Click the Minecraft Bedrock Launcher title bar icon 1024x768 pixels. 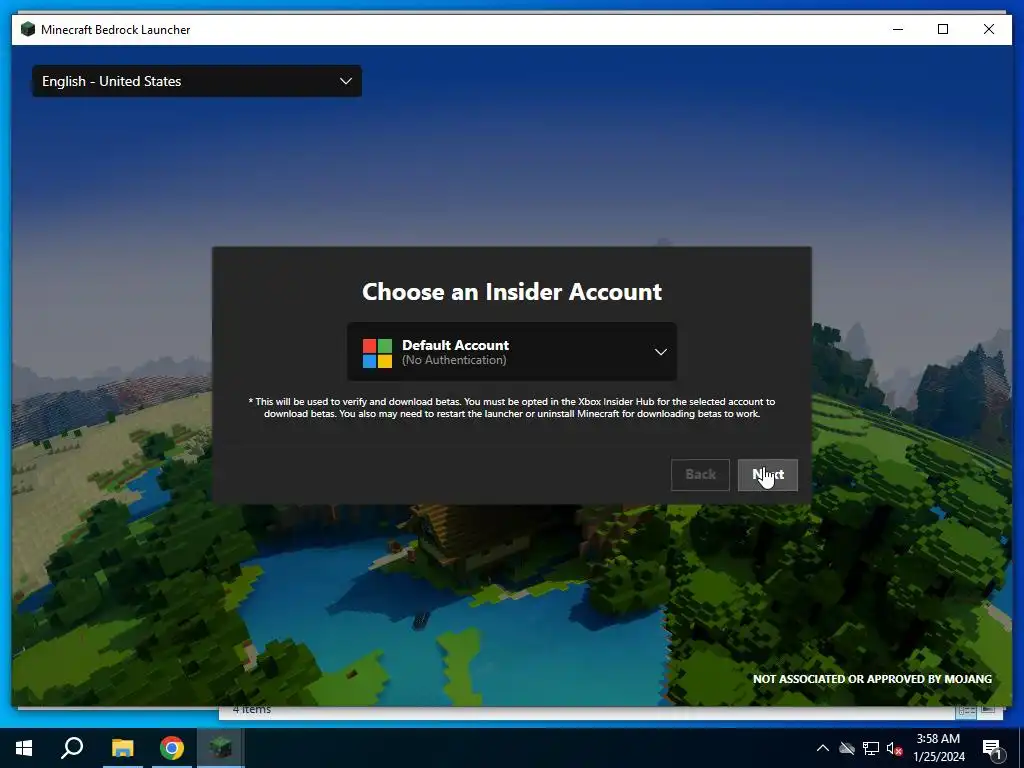[x=28, y=29]
